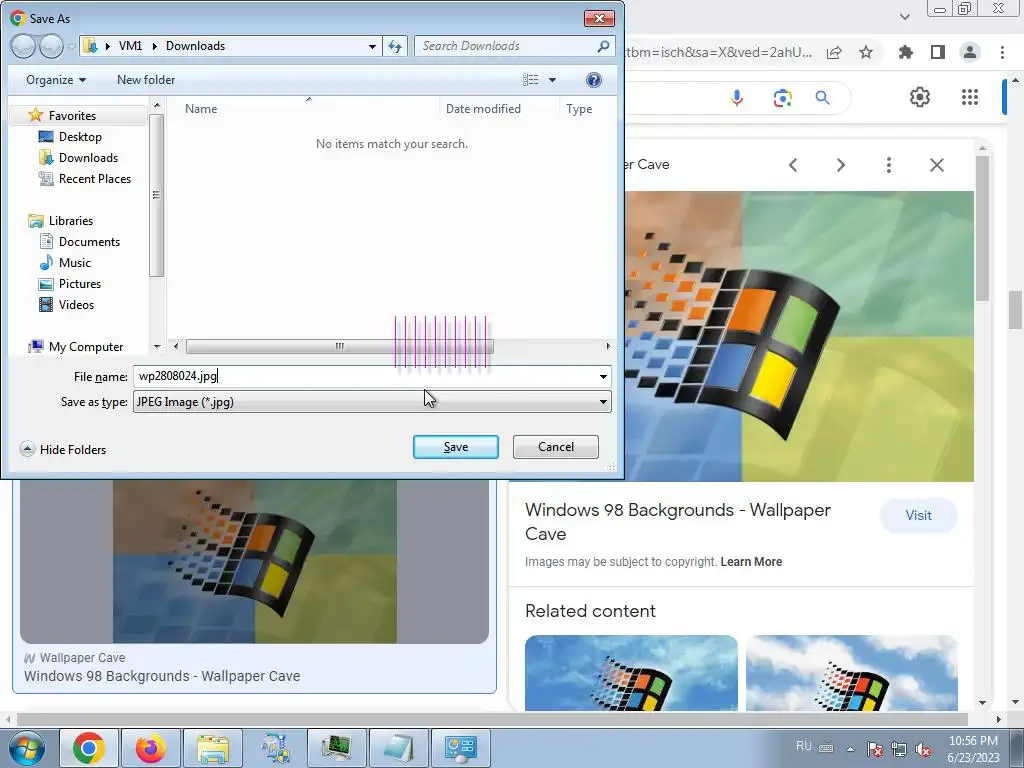
Task: Click the Hide Folders button
Action: pyautogui.click(x=63, y=449)
